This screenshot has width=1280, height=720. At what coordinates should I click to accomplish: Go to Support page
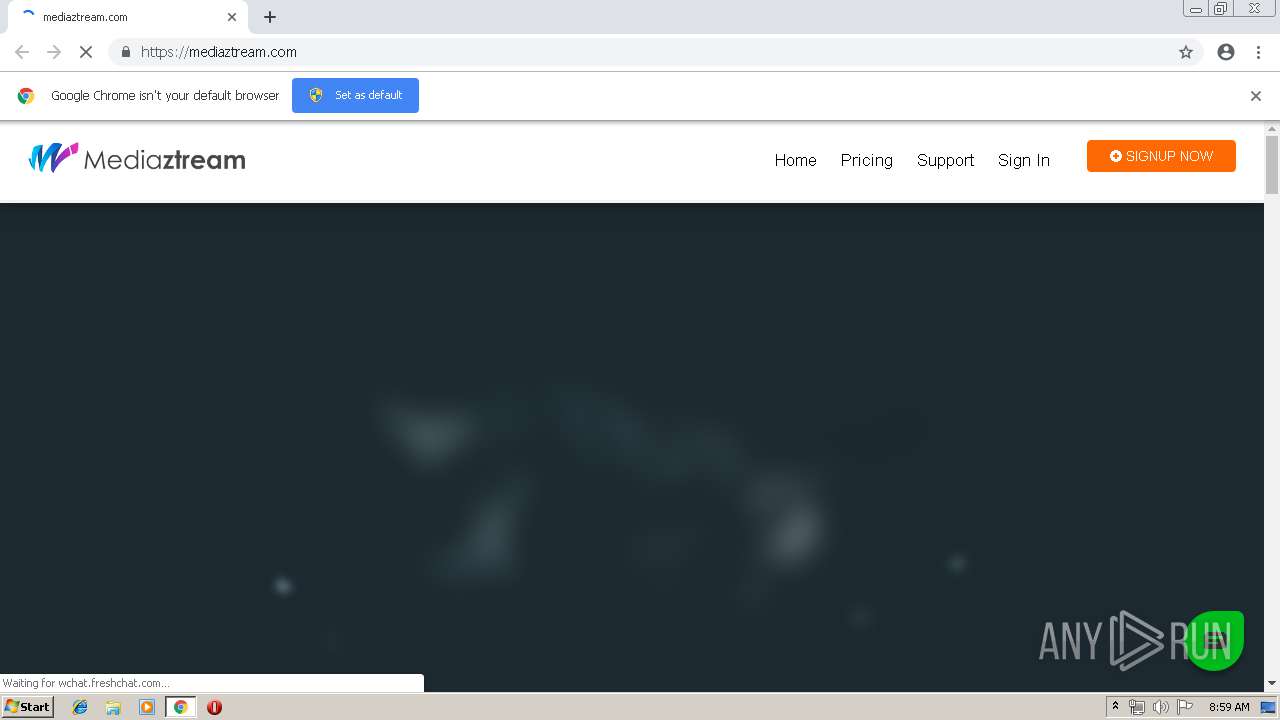point(945,160)
